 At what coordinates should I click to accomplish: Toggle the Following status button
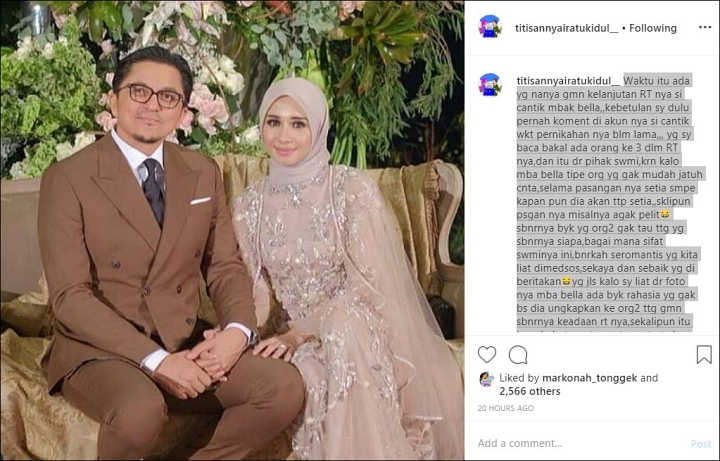[x=652, y=28]
